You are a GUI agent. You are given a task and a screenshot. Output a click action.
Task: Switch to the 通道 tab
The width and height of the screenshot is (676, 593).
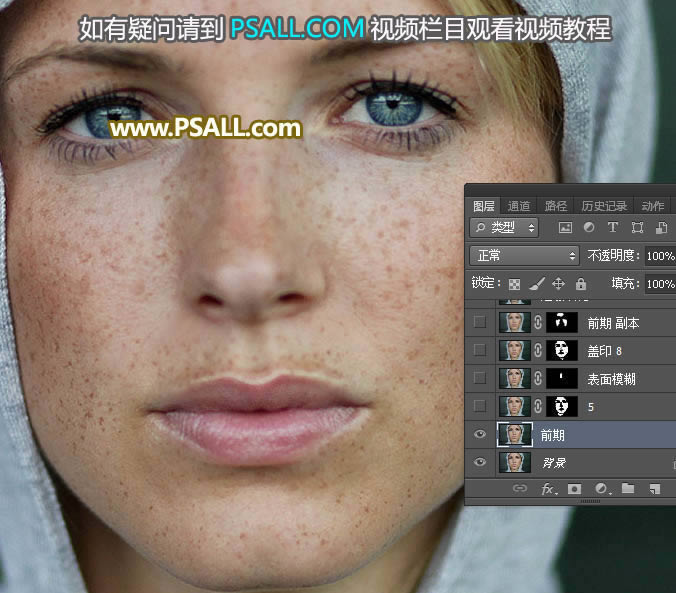click(x=518, y=206)
